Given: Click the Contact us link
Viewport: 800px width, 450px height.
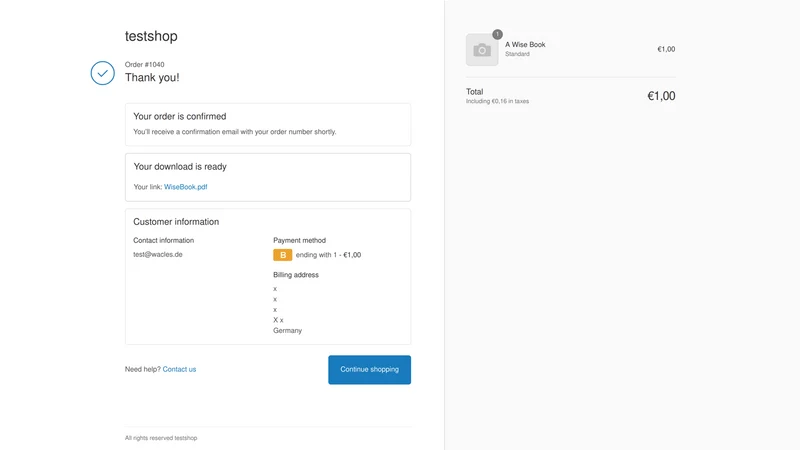Looking at the screenshot, I should tap(179, 369).
